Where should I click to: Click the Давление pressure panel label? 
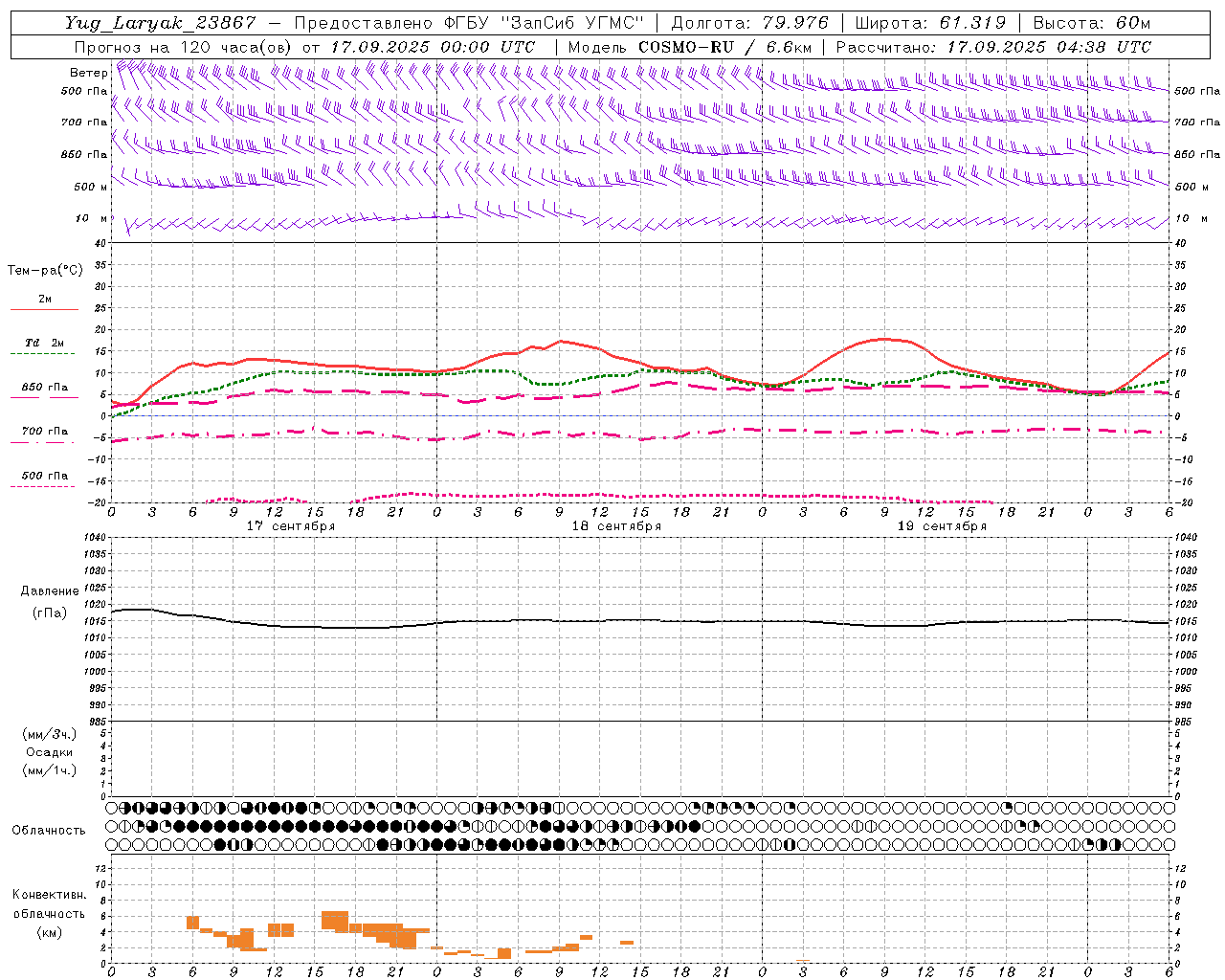[x=50, y=591]
